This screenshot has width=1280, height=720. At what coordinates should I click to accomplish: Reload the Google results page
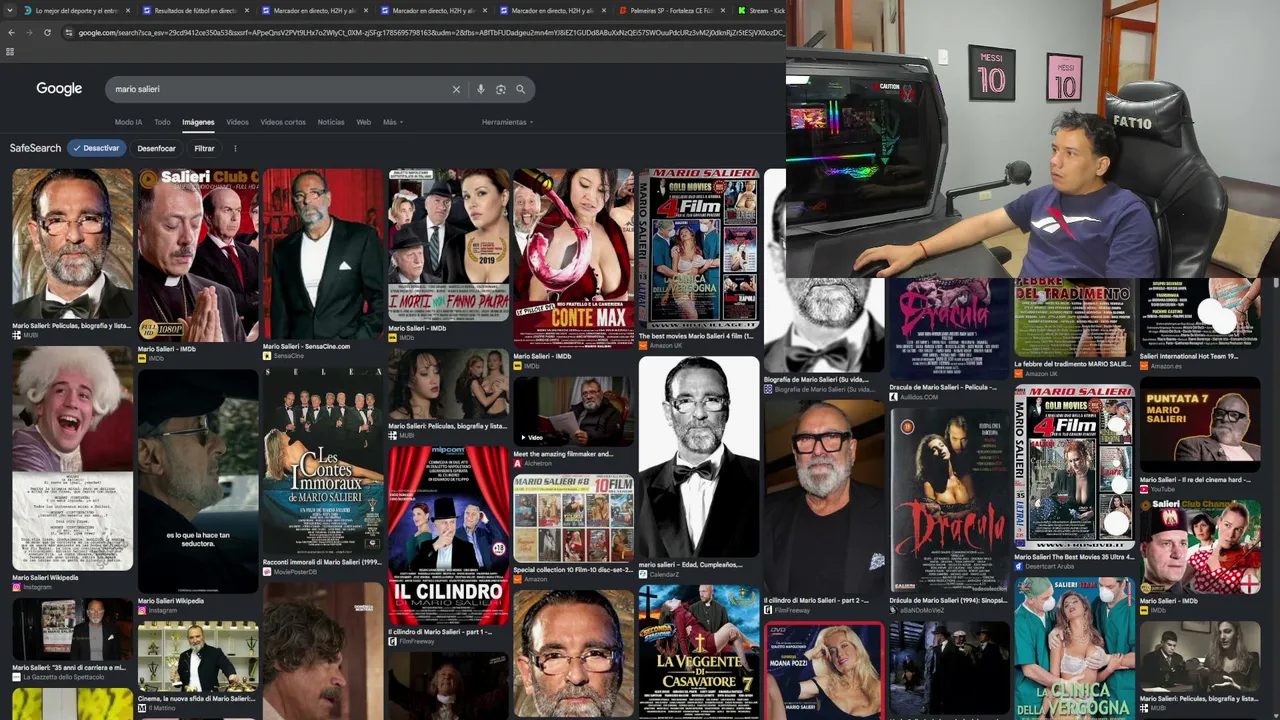tap(47, 32)
